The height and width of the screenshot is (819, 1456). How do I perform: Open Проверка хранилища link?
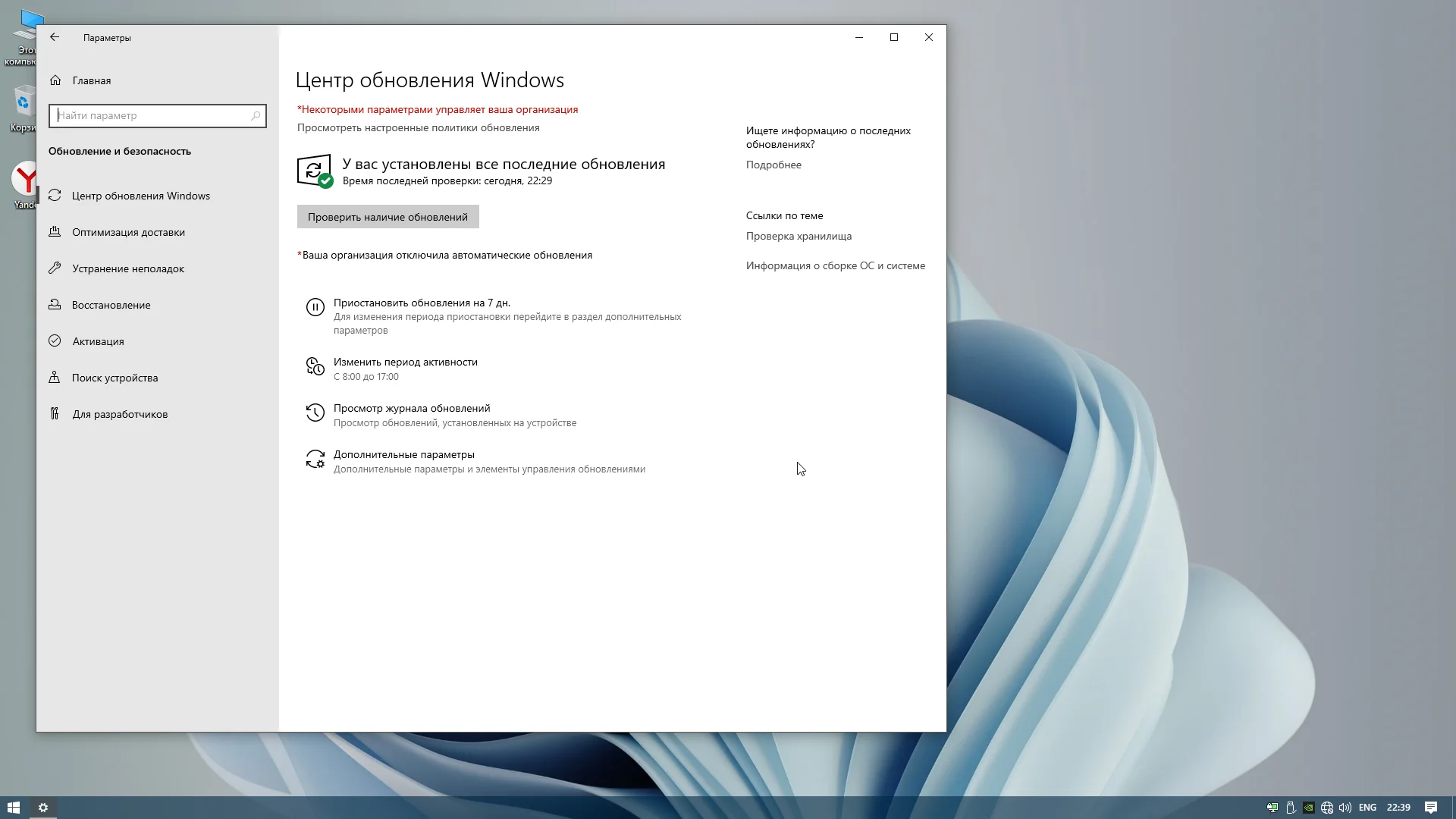click(x=799, y=236)
